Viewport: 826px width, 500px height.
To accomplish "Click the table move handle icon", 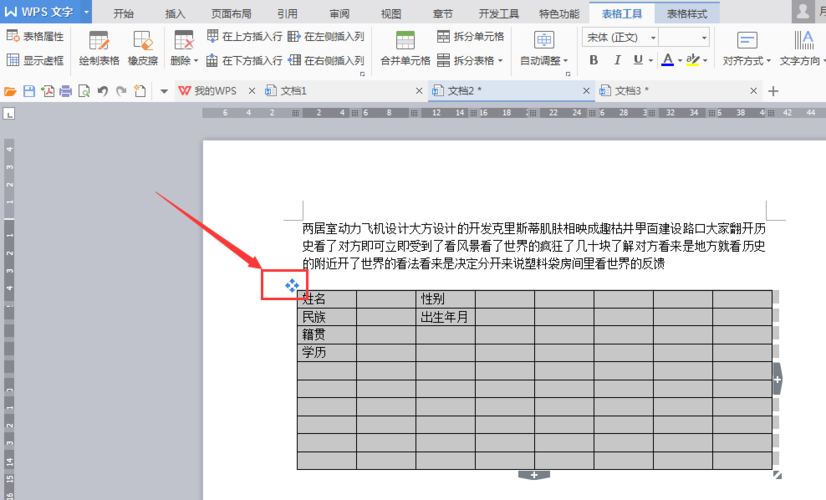I will tap(292, 286).
